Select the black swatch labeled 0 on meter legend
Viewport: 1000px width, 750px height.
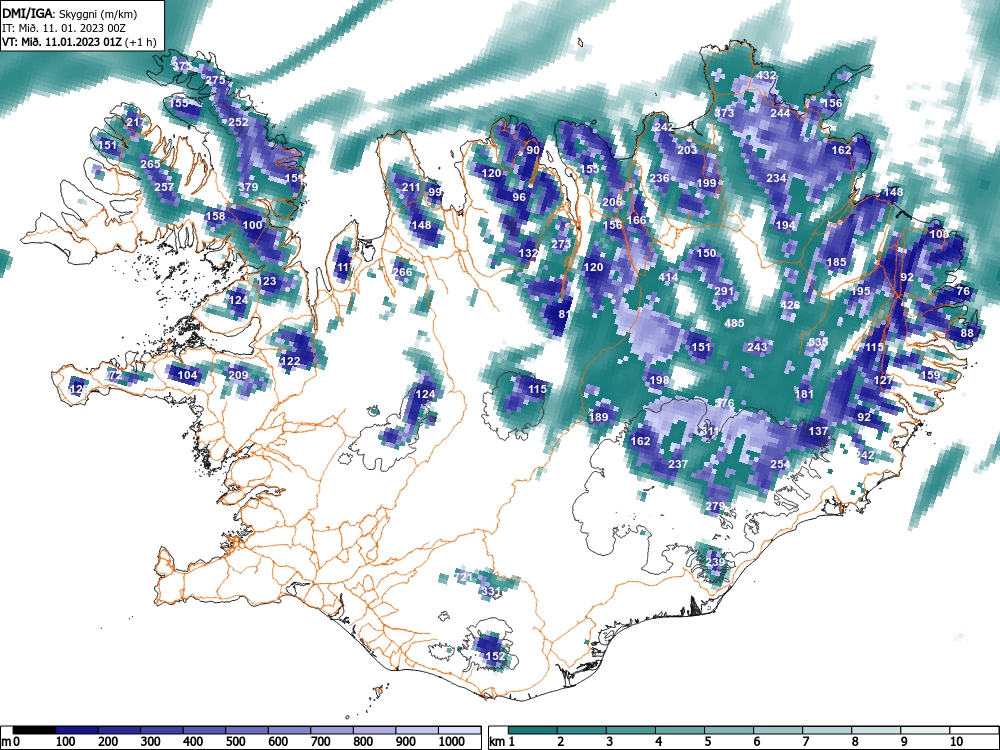pyautogui.click(x=34, y=730)
